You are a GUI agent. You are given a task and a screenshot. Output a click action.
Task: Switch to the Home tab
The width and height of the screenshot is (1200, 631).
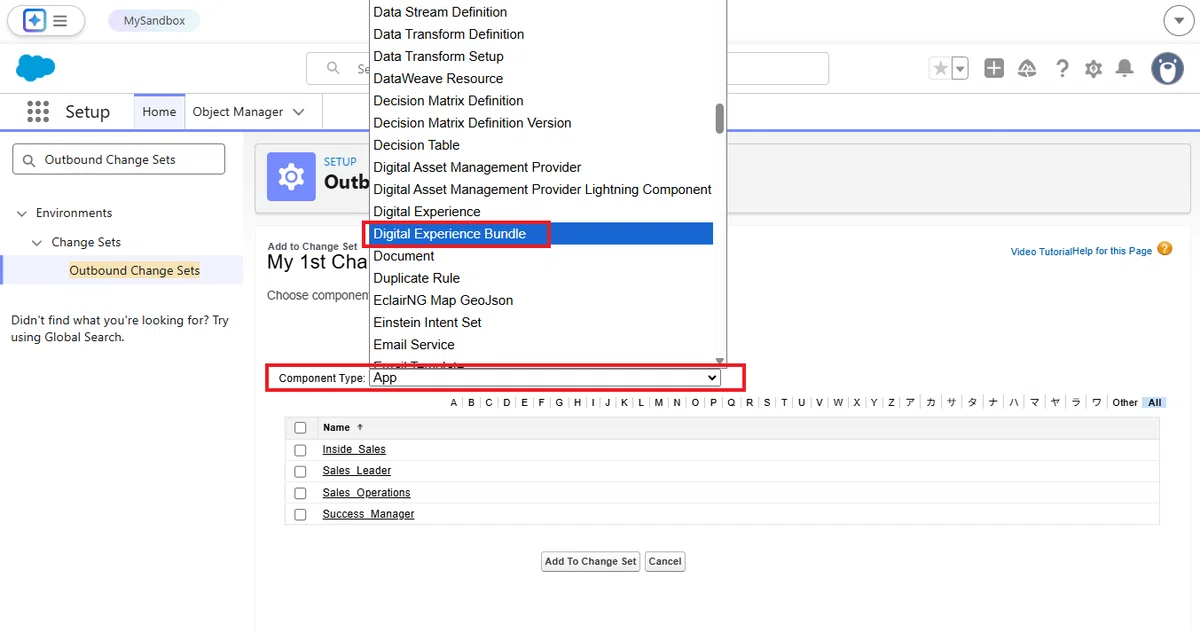(159, 112)
